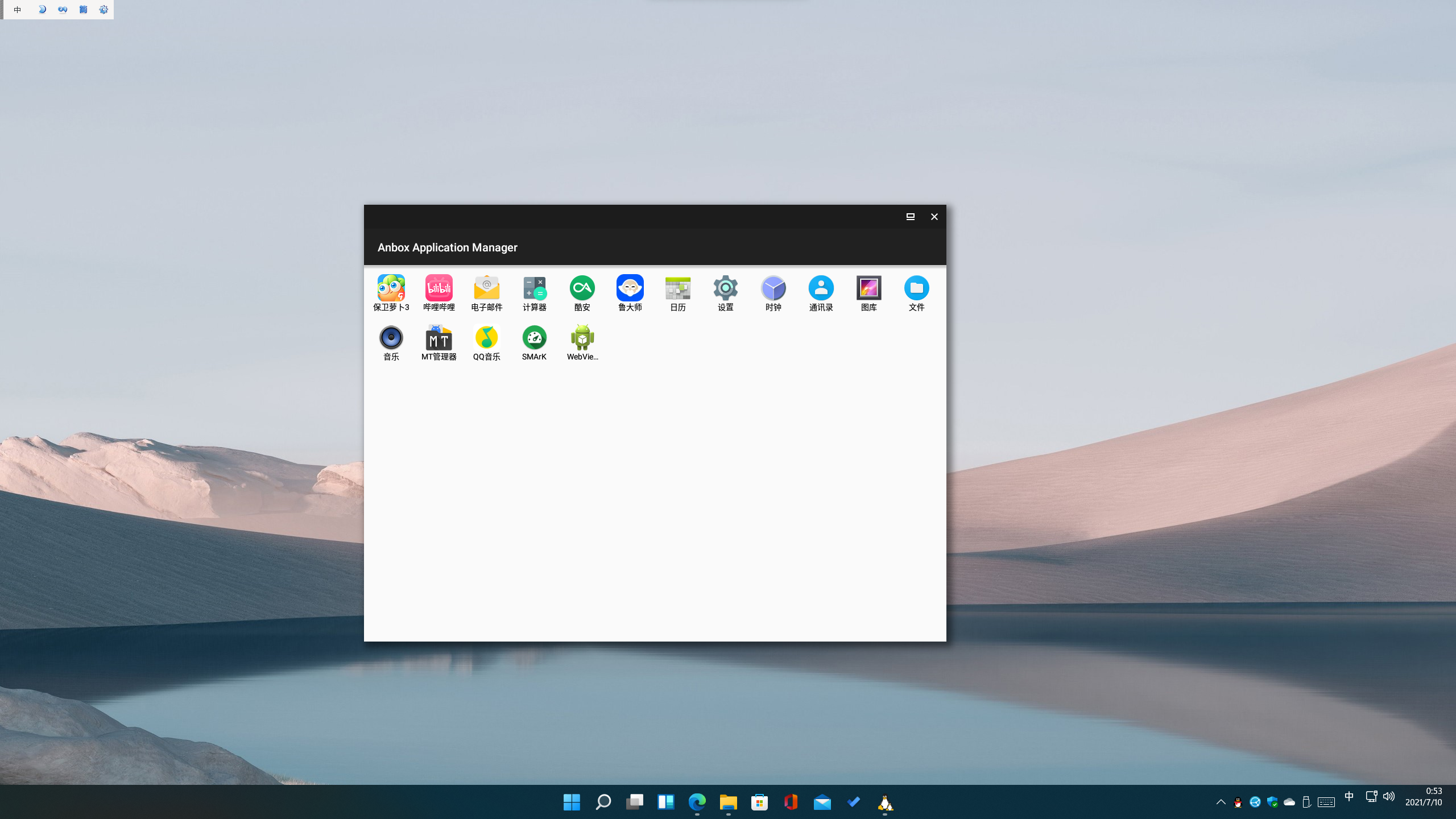Launch the MT管理器 file manager

pos(439,338)
